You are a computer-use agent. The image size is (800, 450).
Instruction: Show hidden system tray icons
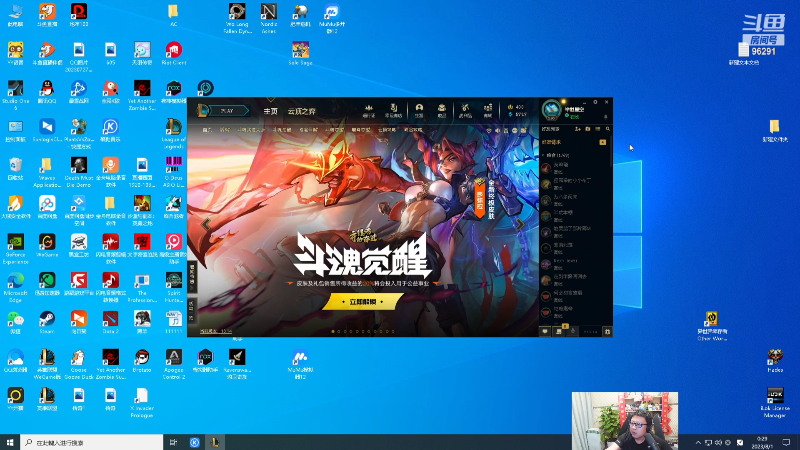pyautogui.click(x=698, y=442)
